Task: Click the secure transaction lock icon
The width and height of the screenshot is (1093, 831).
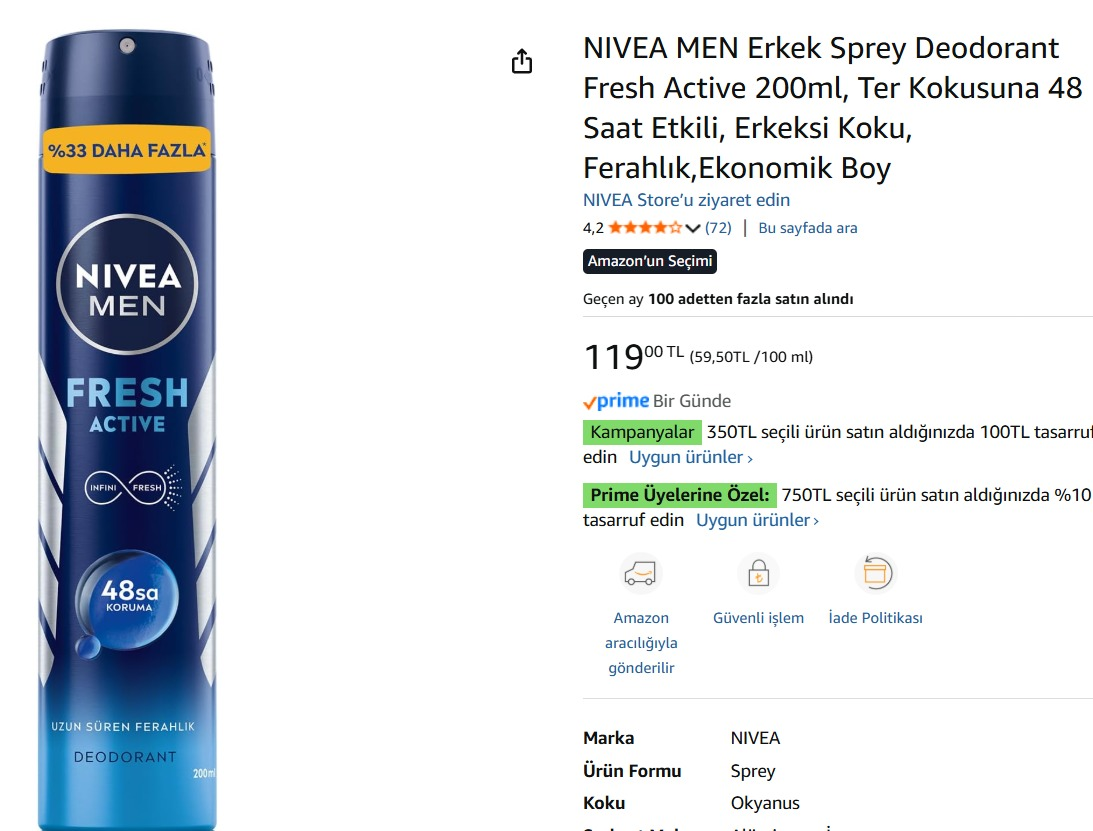Action: coord(758,574)
